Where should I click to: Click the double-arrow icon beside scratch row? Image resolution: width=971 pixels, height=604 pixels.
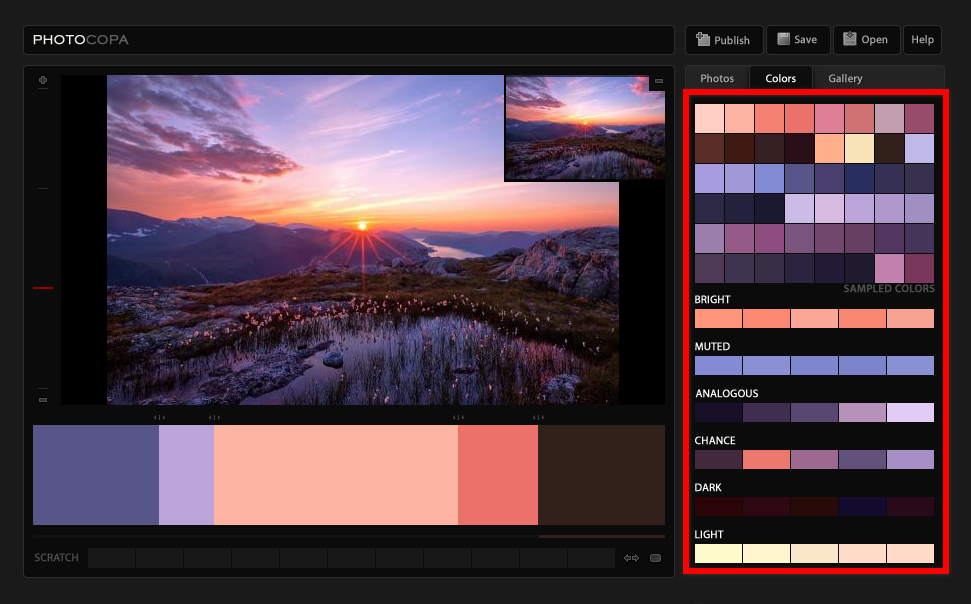(x=631, y=558)
